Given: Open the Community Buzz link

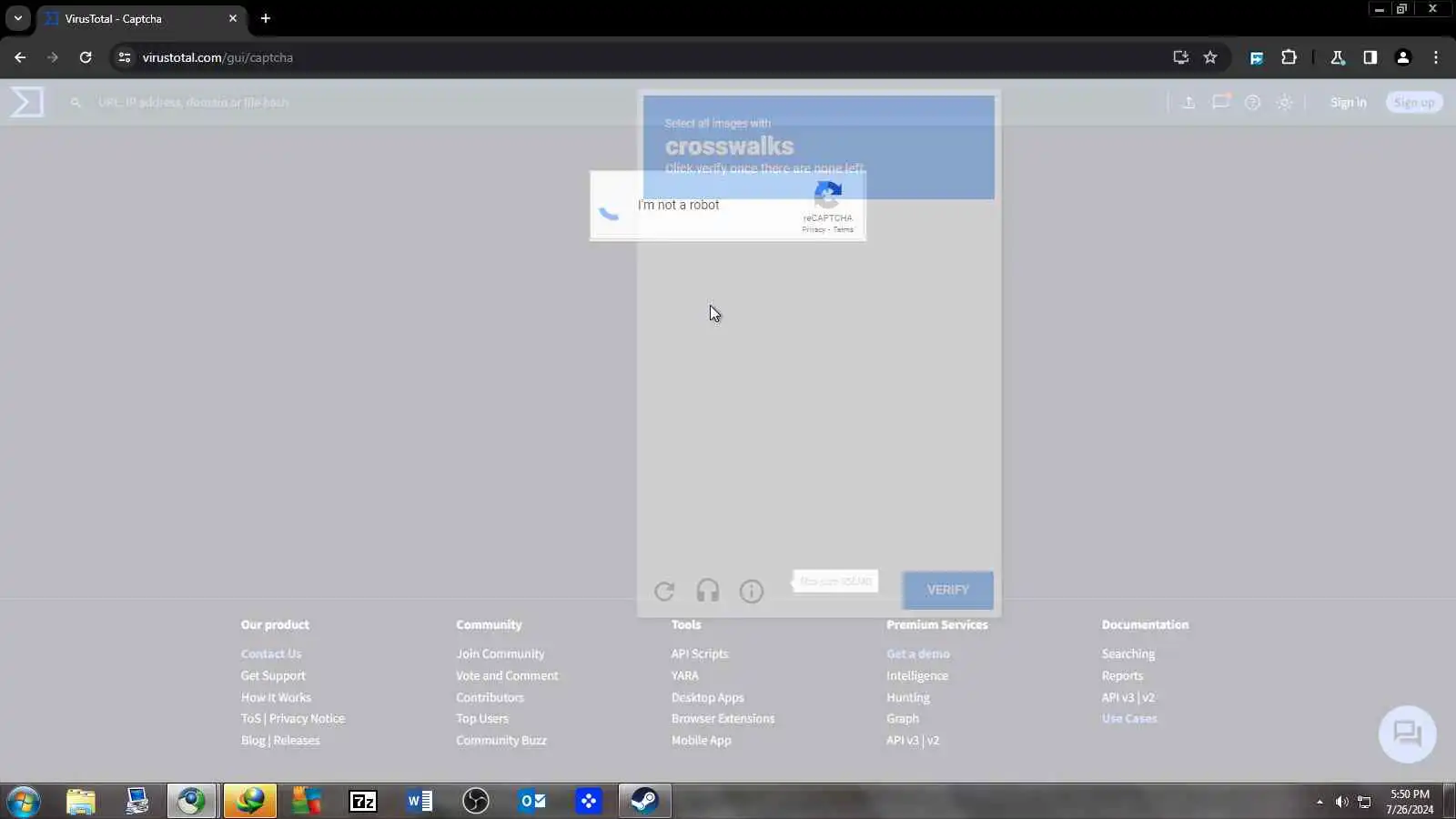Looking at the screenshot, I should pyautogui.click(x=501, y=740).
